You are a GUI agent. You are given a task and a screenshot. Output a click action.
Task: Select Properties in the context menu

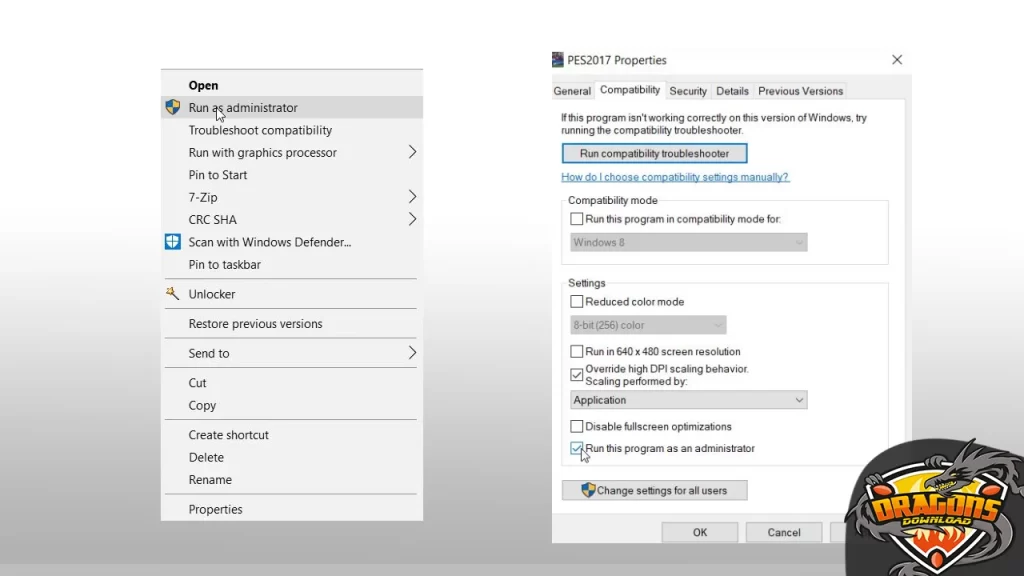(x=215, y=509)
